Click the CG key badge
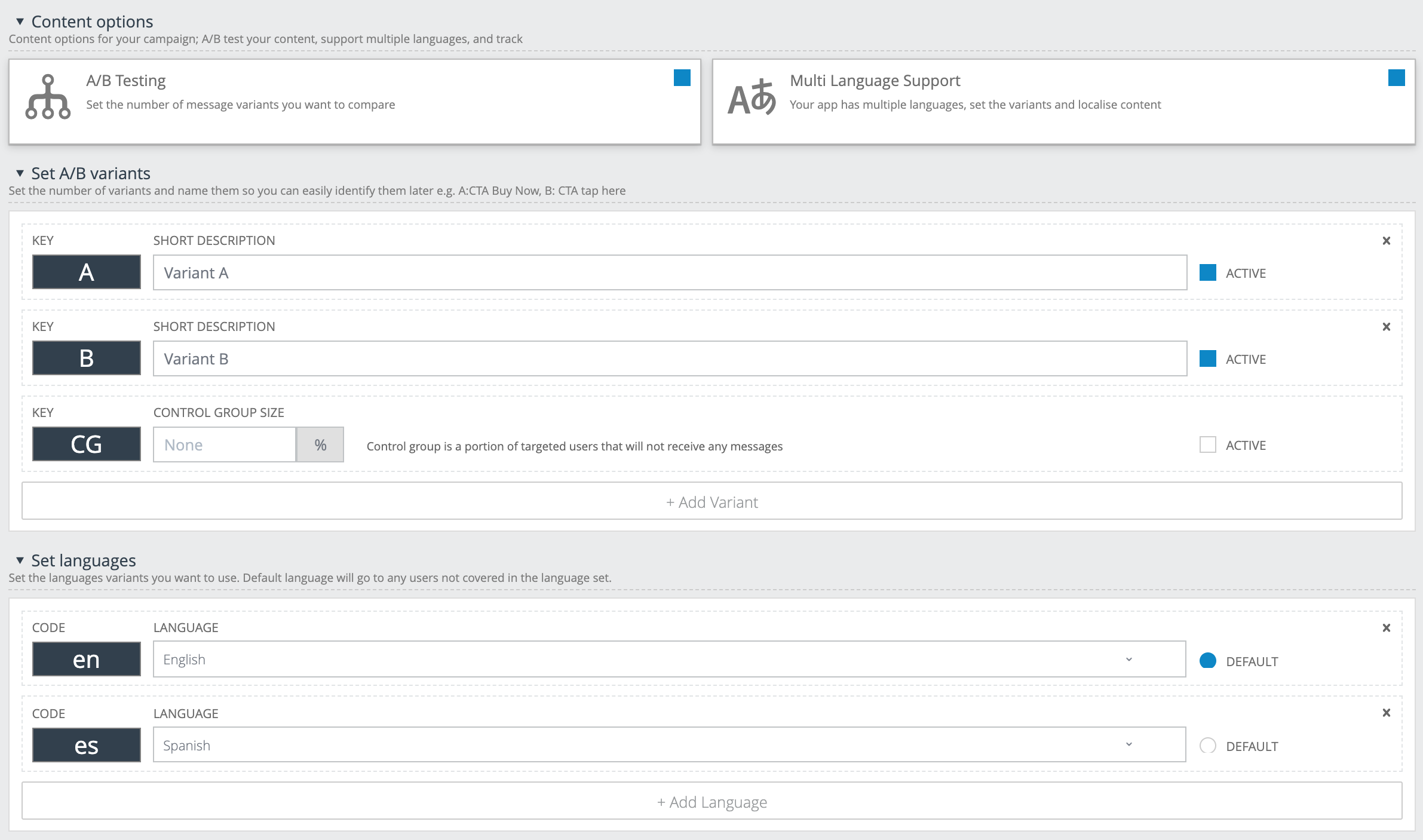The height and width of the screenshot is (840, 1423). pyautogui.click(x=87, y=444)
